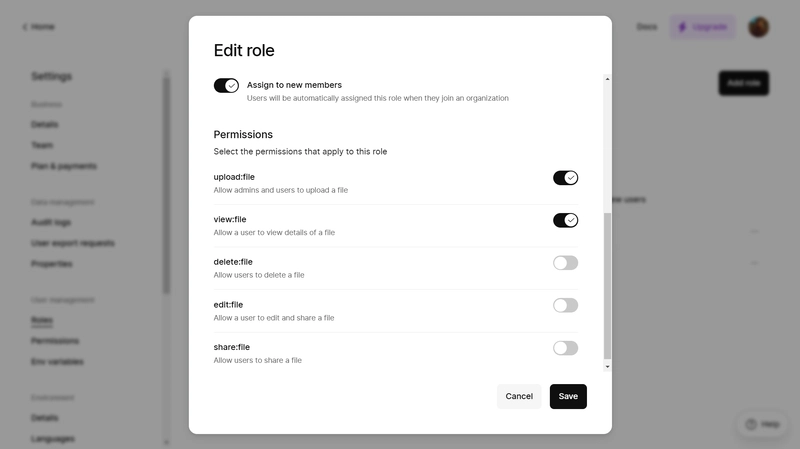This screenshot has width=800, height=449.
Task: Enable the edit:file permission switch
Action: coord(565,305)
